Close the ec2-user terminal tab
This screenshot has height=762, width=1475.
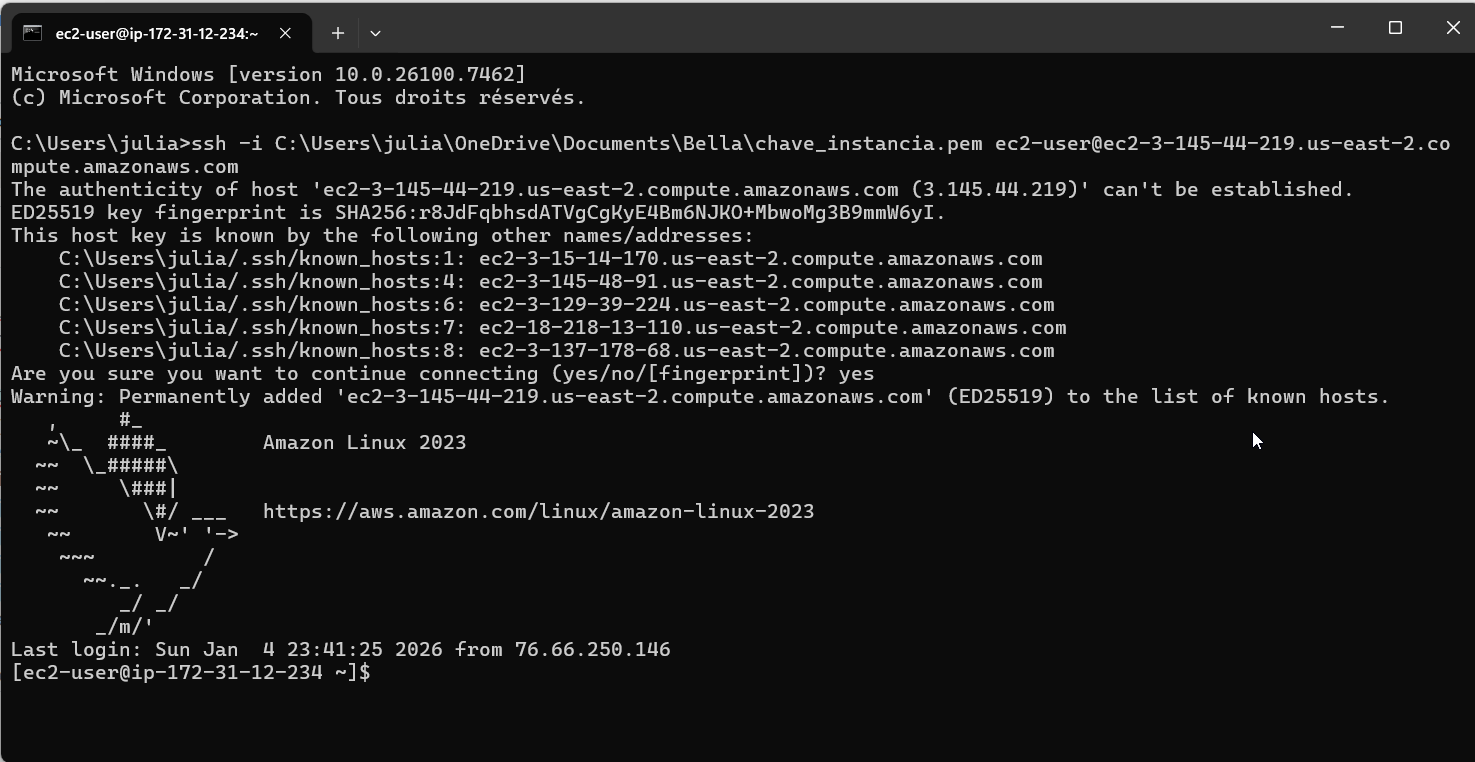click(x=285, y=33)
